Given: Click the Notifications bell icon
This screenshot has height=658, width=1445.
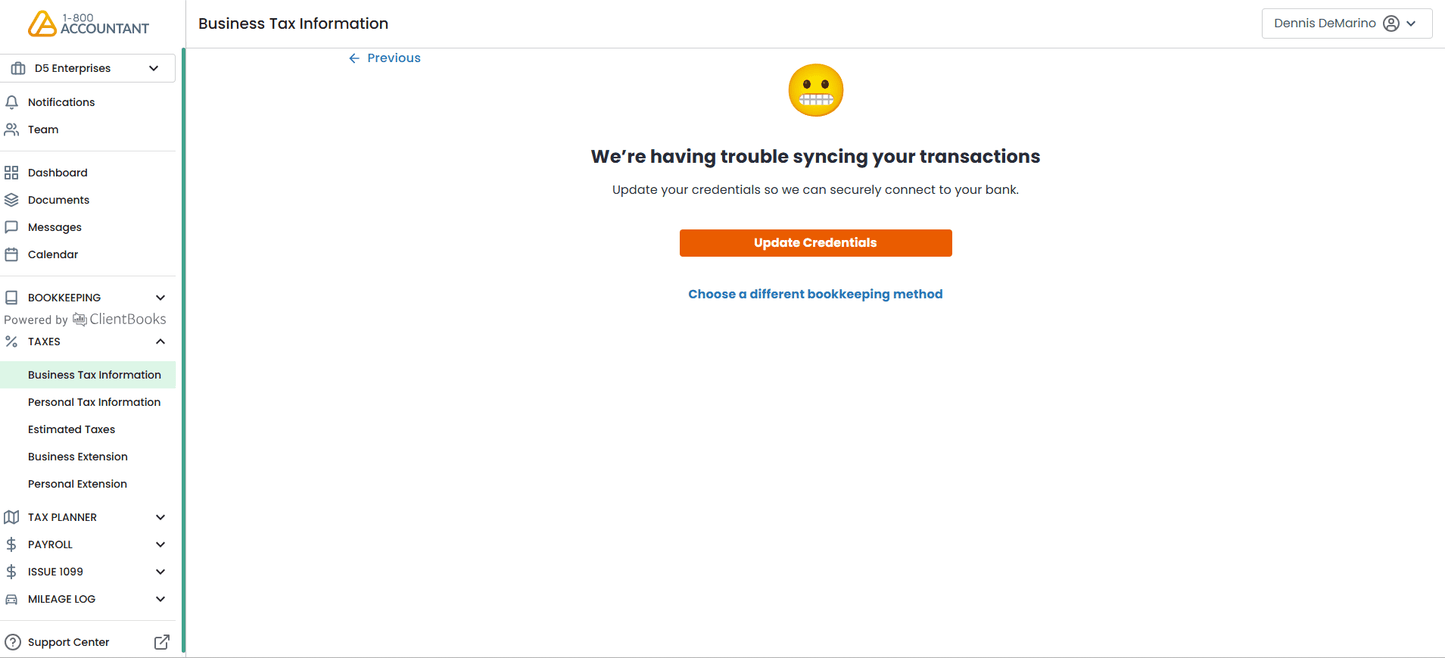Looking at the screenshot, I should click(12, 102).
